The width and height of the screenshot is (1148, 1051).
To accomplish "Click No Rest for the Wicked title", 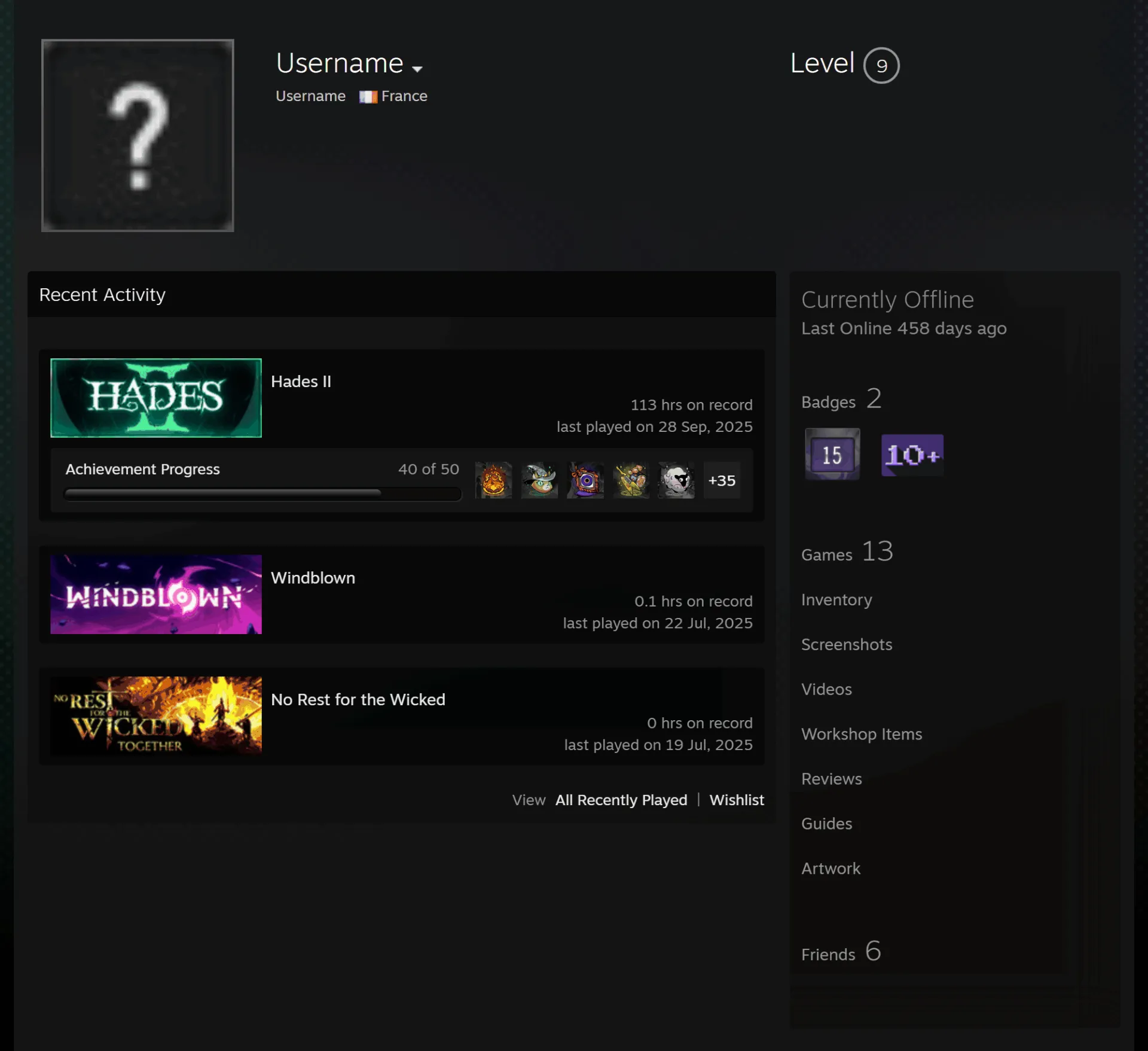I will [x=358, y=699].
